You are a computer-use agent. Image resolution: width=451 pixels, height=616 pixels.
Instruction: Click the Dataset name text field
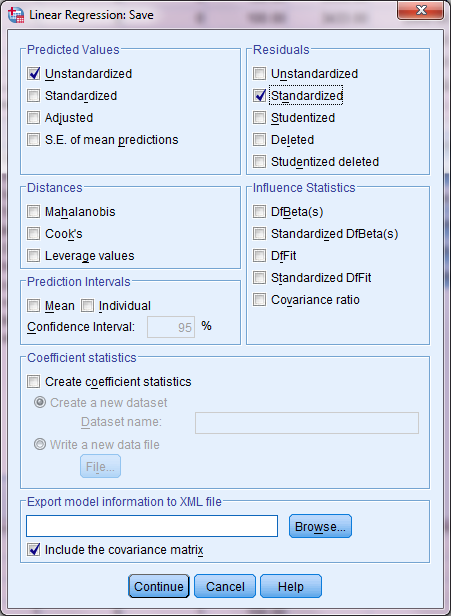307,423
